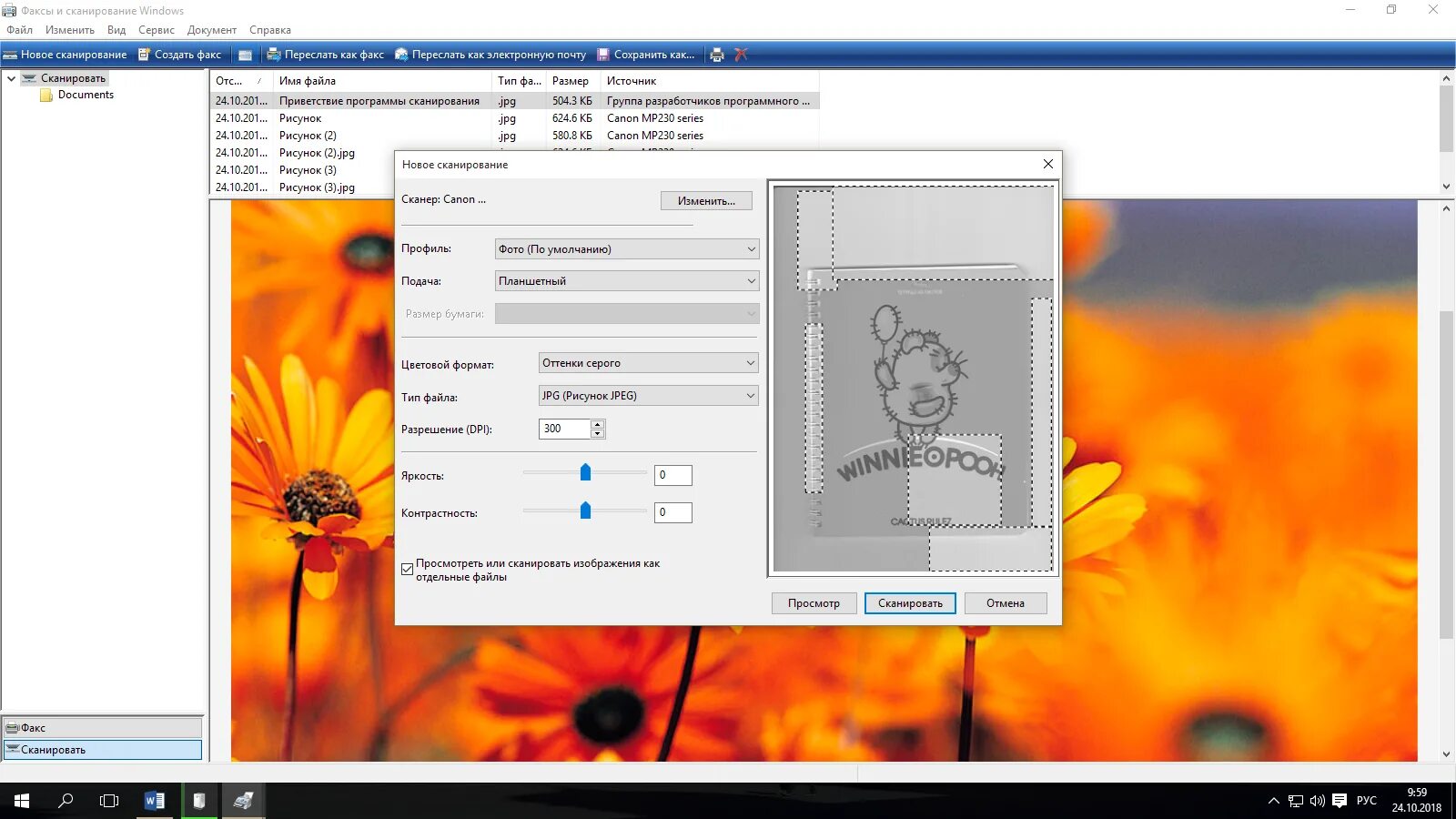Click the red delete icon in toolbar
The height and width of the screenshot is (819, 1456).
(741, 55)
